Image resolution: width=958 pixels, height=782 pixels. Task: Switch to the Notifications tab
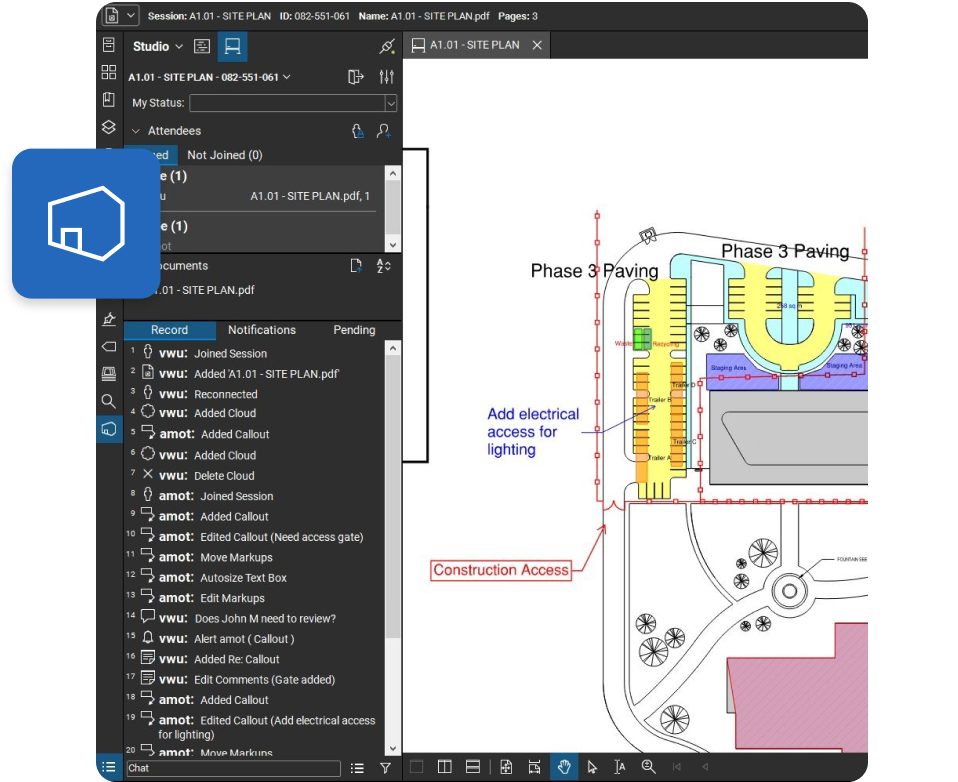point(262,330)
